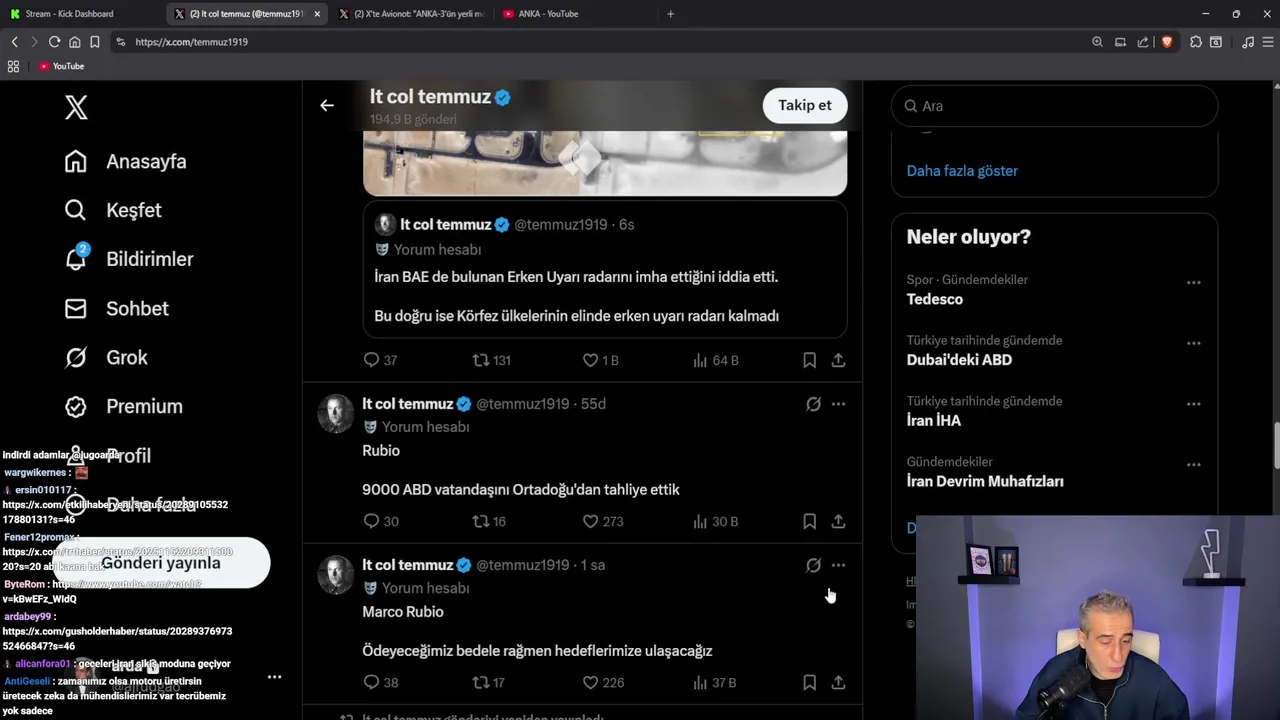This screenshot has width=1280, height=720.
Task: Click the page vertical scrollbar
Action: click(1275, 445)
